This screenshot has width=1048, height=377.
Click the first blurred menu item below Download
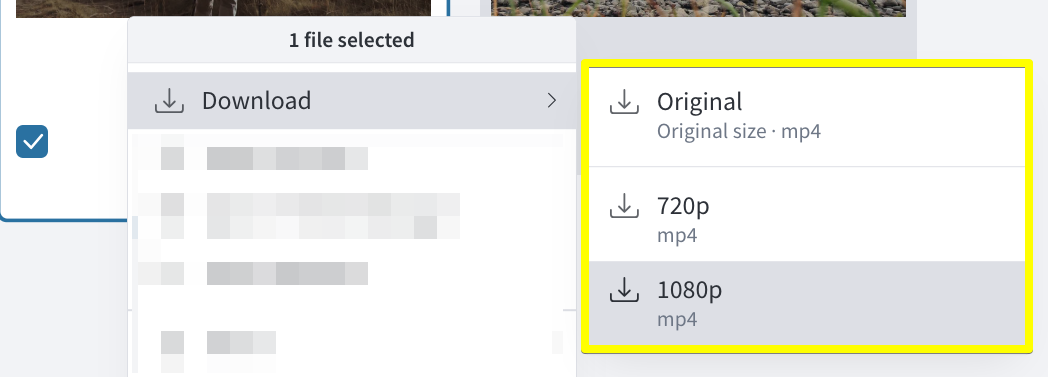point(352,158)
